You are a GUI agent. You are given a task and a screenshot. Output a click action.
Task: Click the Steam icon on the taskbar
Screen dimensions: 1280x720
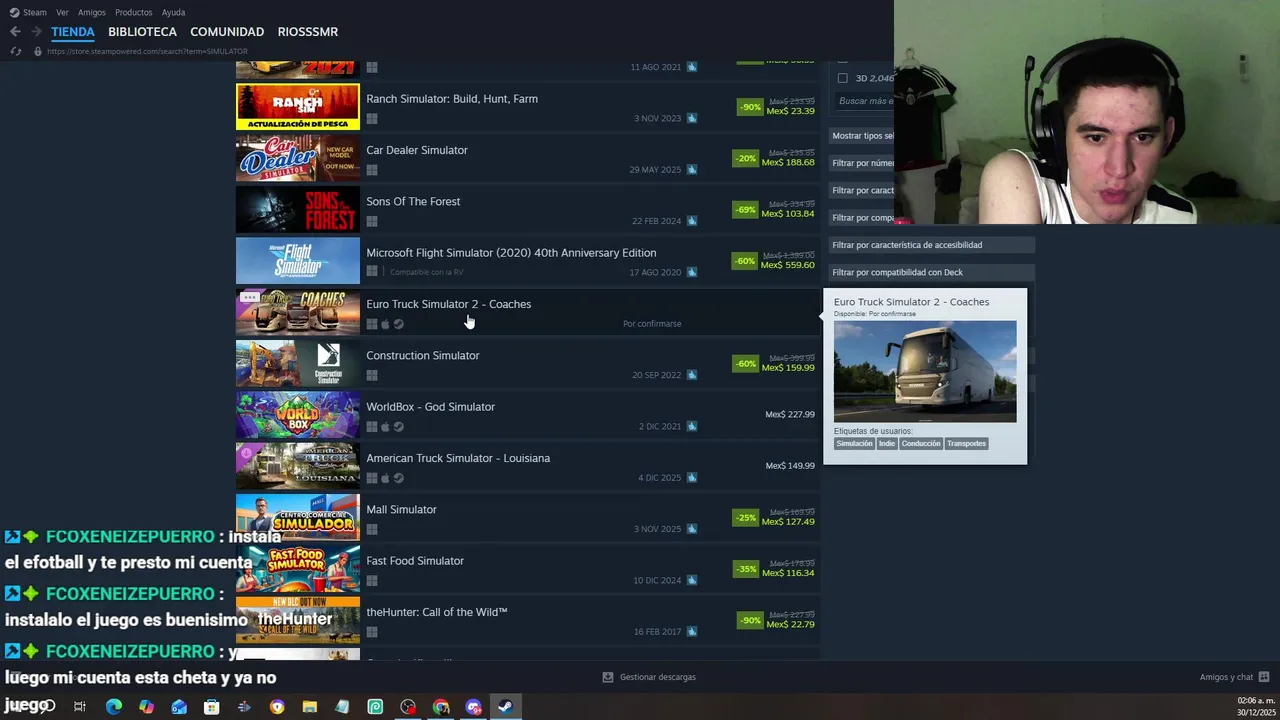point(506,707)
